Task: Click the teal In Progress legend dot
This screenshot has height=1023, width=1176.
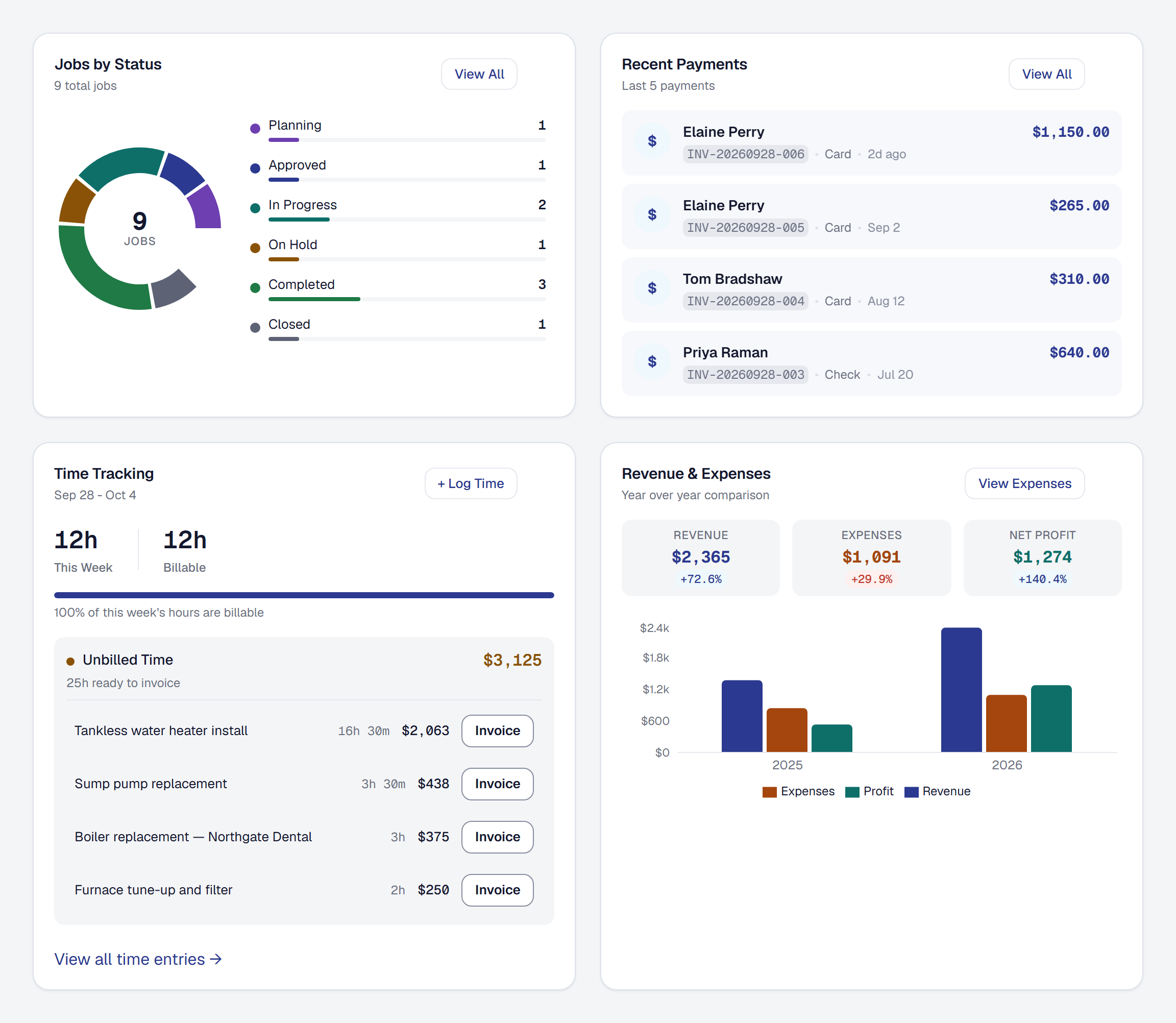Action: [255, 208]
